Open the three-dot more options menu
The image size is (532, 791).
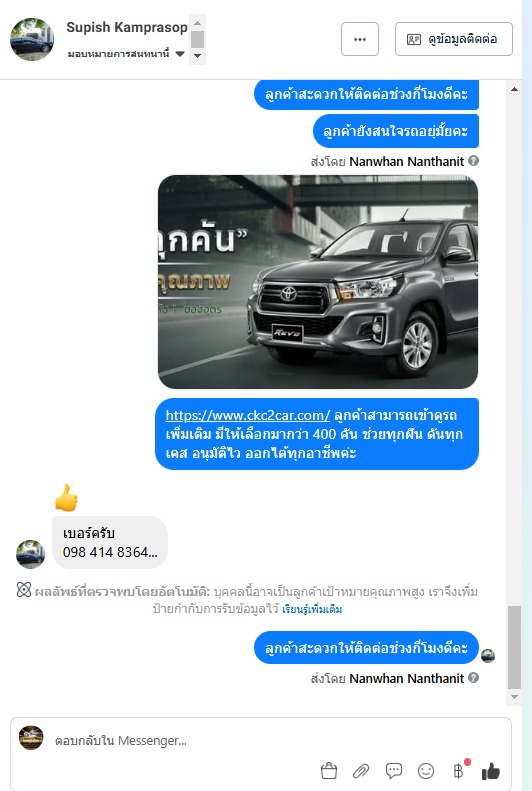[x=360, y=39]
